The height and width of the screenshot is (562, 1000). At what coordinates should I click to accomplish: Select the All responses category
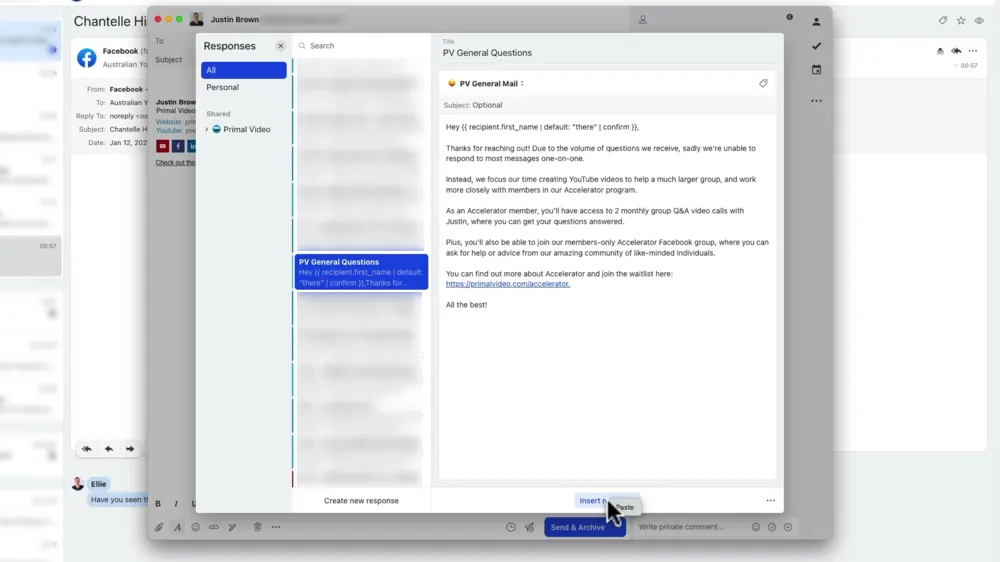pos(243,70)
